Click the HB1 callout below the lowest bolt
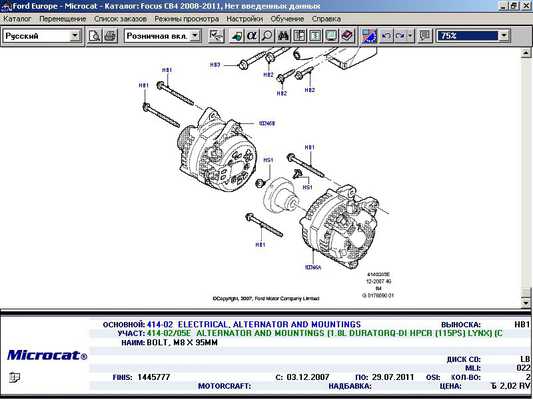533x400 pixels. click(260, 244)
